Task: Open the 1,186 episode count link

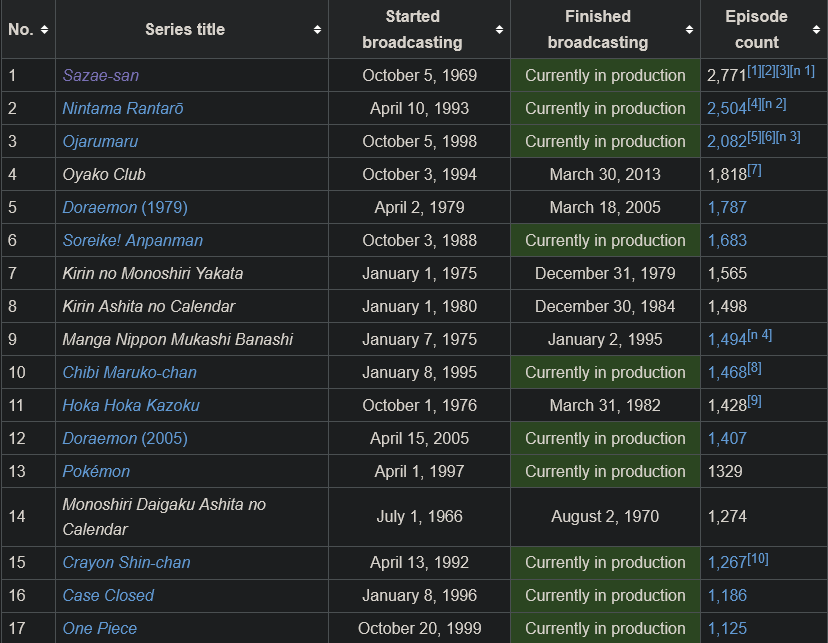Action: tap(727, 595)
